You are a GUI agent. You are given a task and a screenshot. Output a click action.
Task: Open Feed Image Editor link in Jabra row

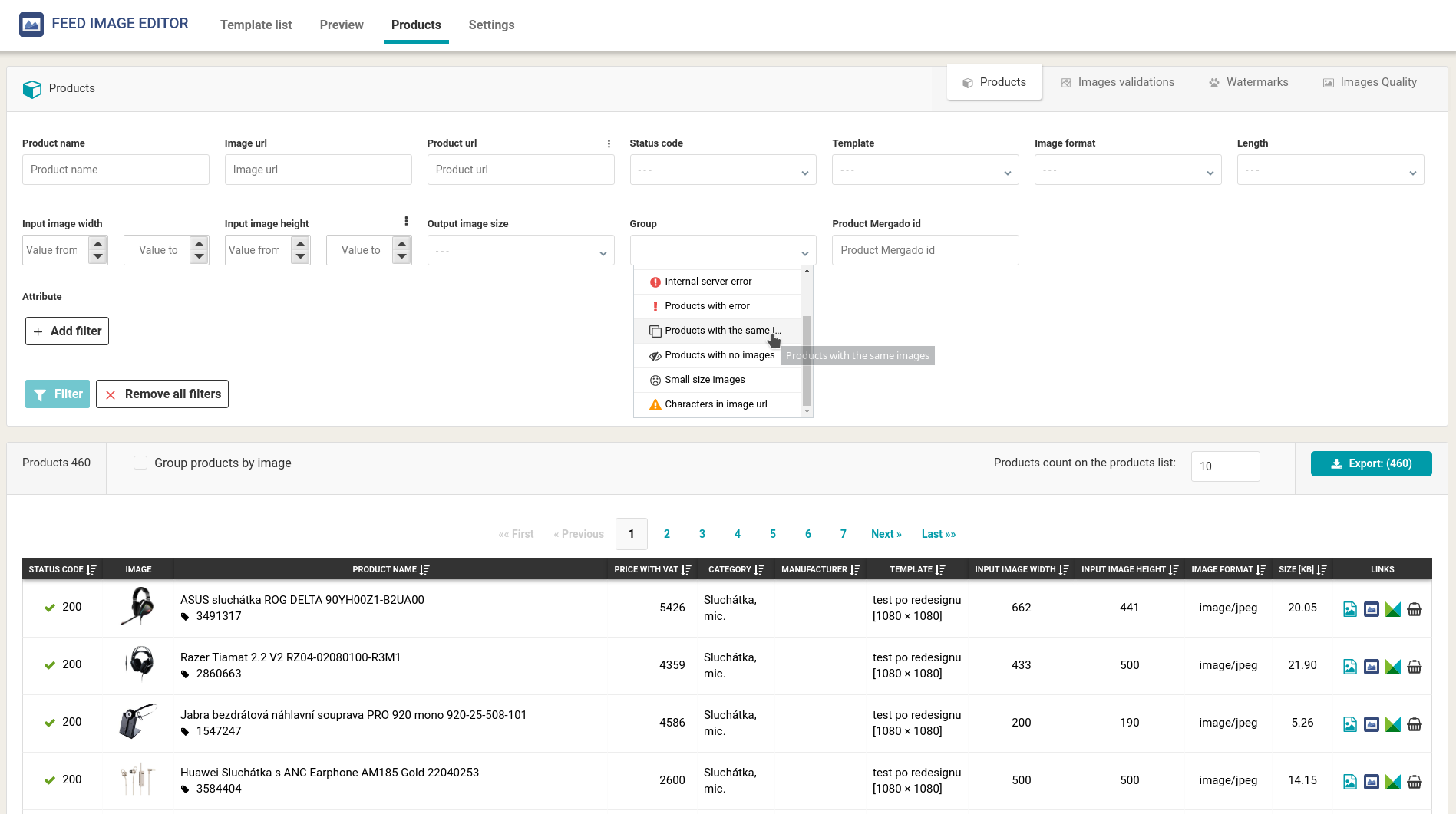1372,724
